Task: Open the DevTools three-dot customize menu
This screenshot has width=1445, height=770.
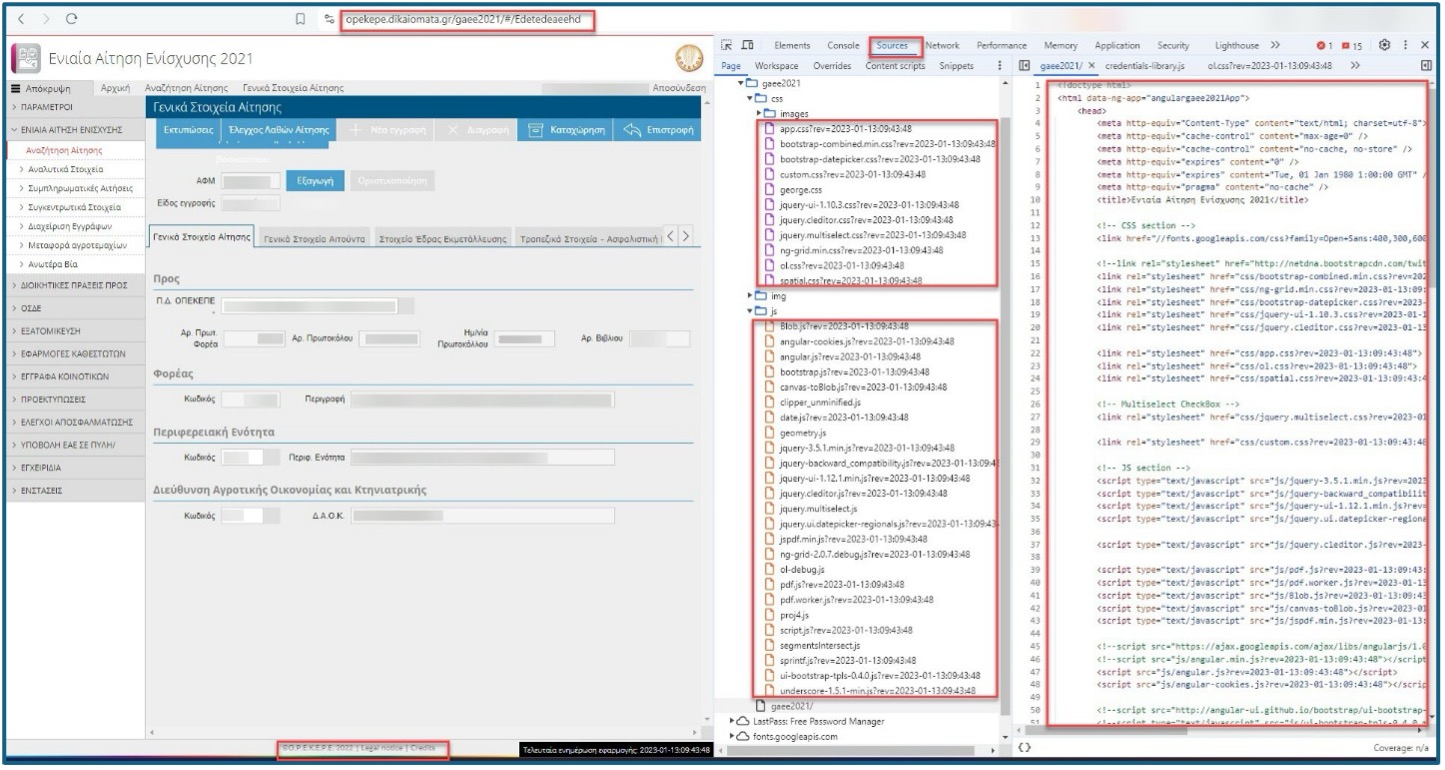Action: pos(1406,47)
